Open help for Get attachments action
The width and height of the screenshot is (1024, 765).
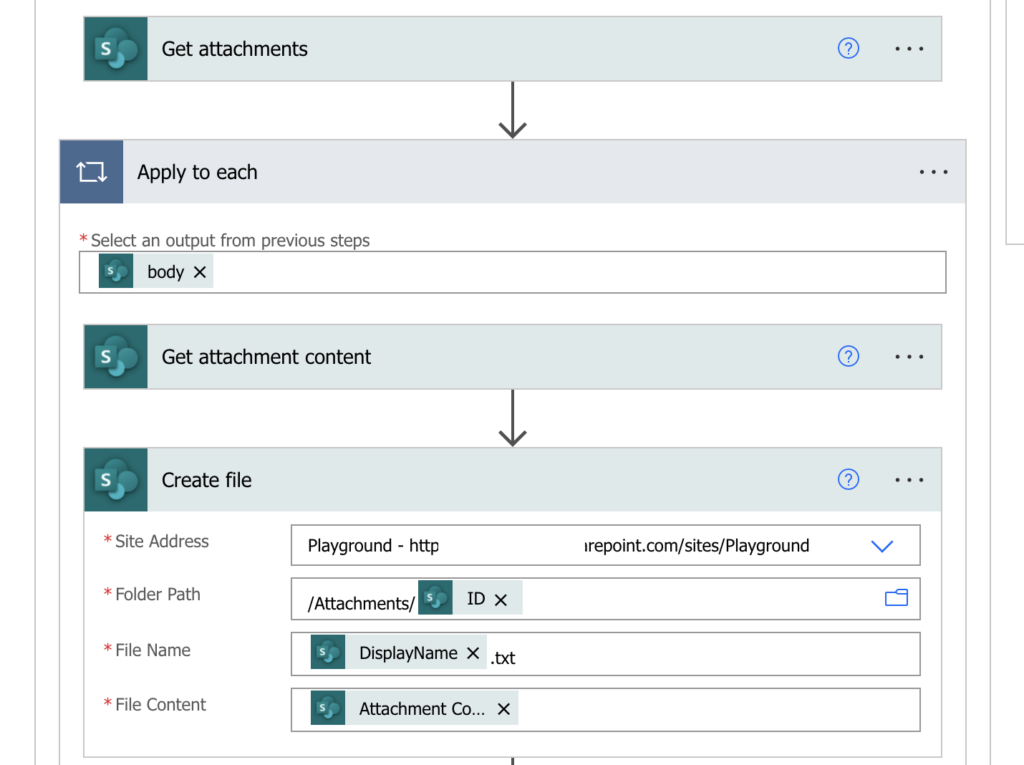click(848, 48)
